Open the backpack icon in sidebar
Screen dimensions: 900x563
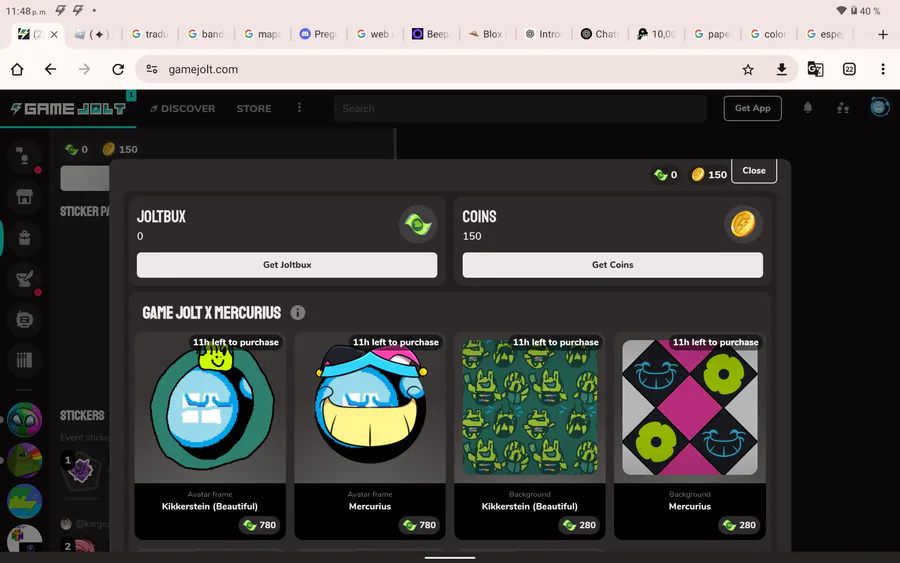(x=24, y=238)
